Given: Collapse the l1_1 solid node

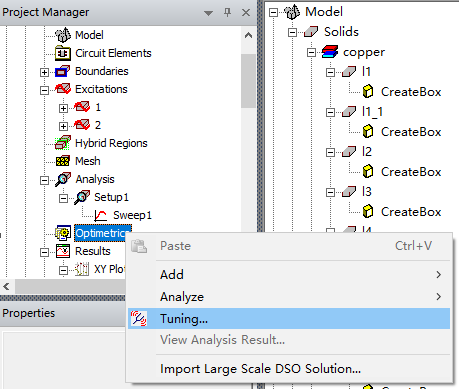Looking at the screenshot, I should click(x=330, y=112).
